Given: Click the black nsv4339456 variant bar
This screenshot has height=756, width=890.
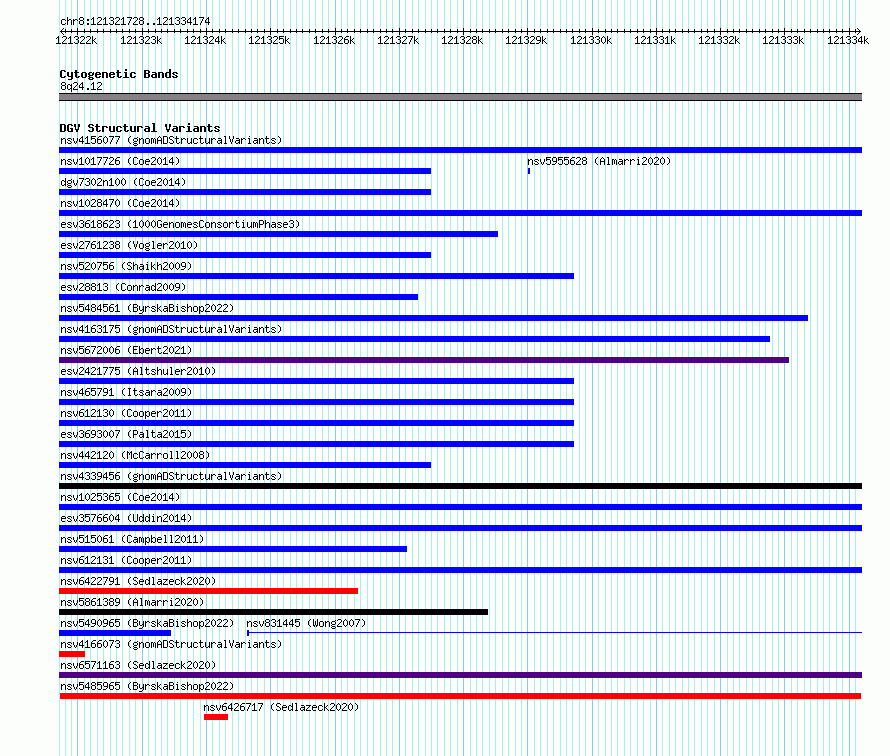Looking at the screenshot, I should (x=460, y=486).
